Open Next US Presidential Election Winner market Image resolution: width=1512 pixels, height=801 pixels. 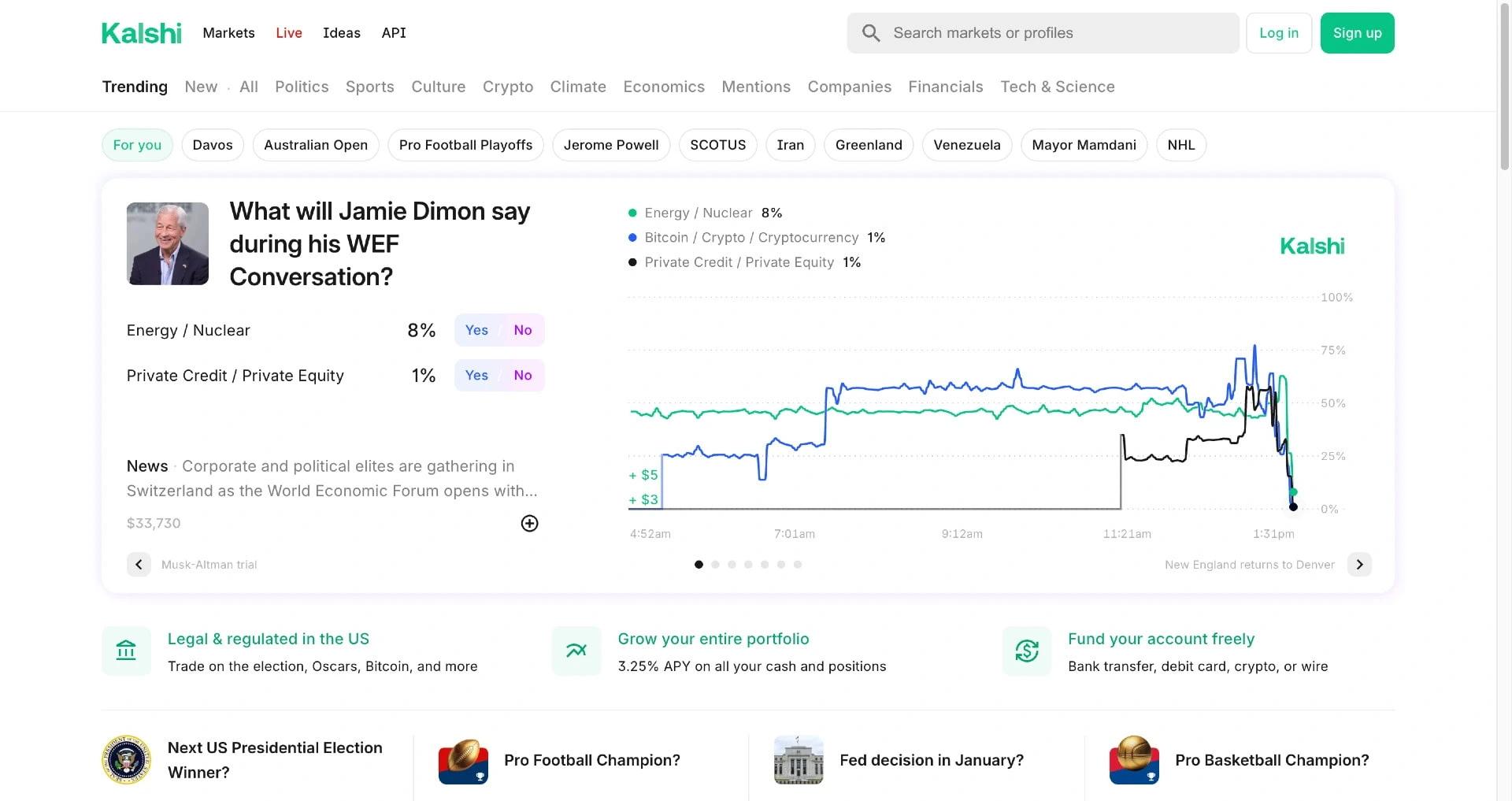point(275,760)
